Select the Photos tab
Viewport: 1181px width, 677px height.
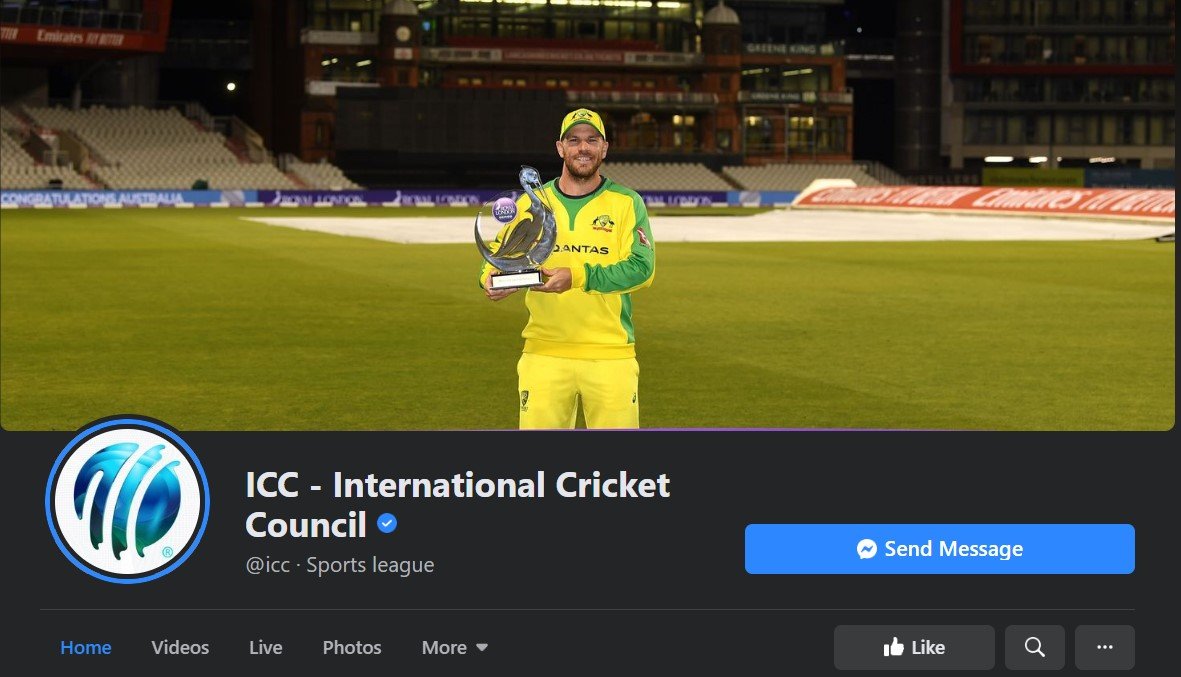tap(352, 648)
